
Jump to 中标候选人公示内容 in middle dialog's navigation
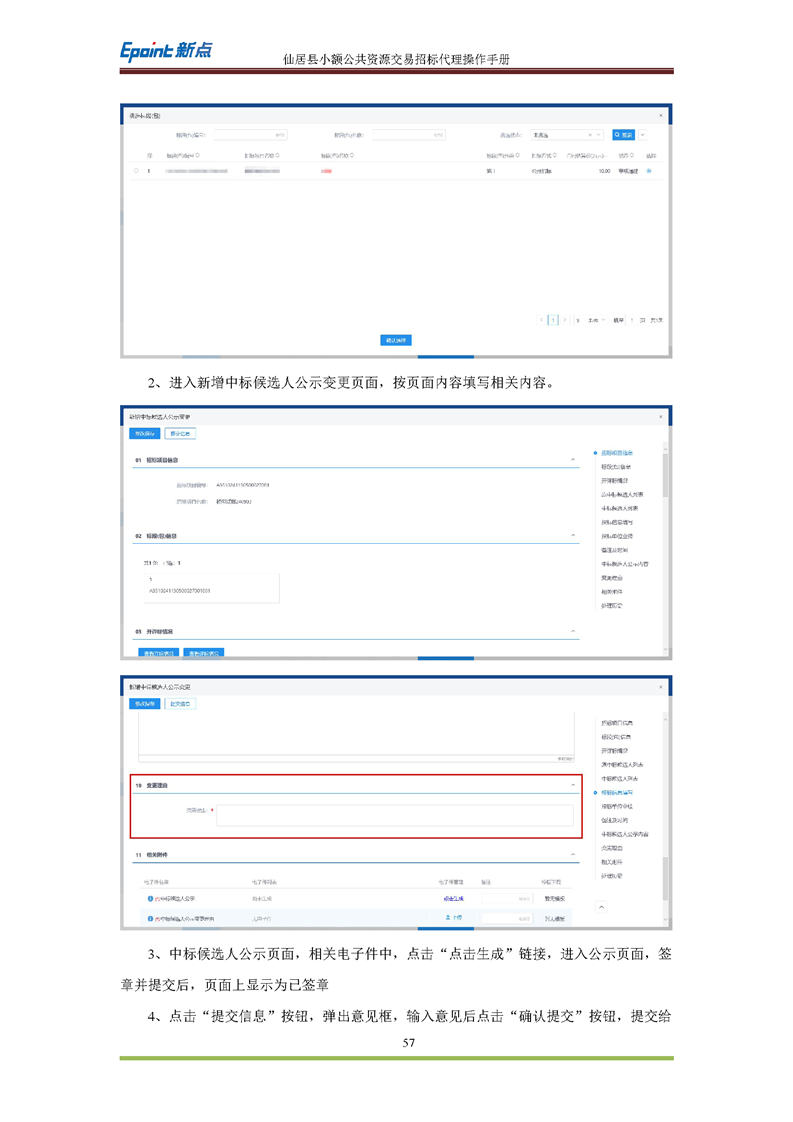(625, 564)
